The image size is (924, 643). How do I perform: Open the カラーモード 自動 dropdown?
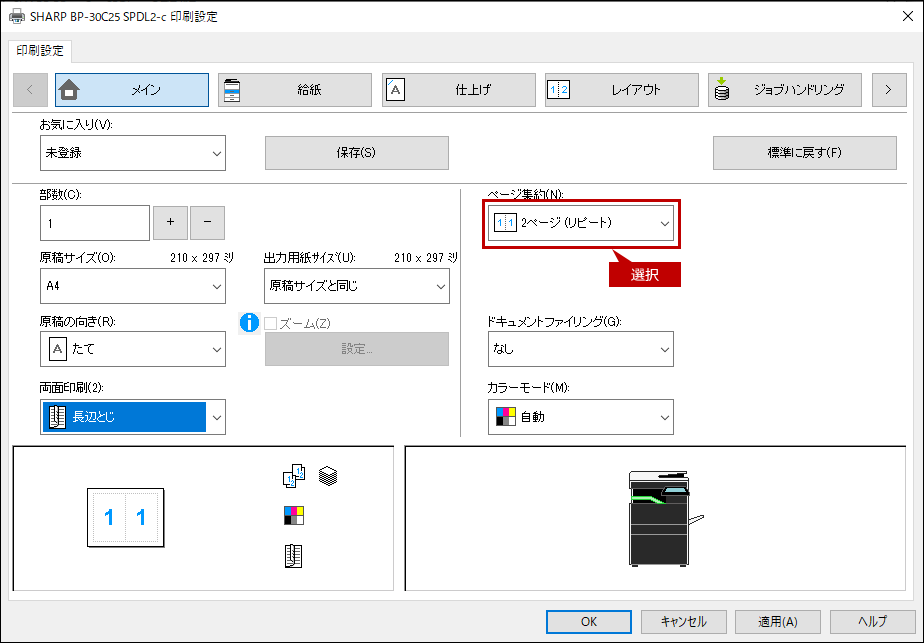[x=580, y=417]
